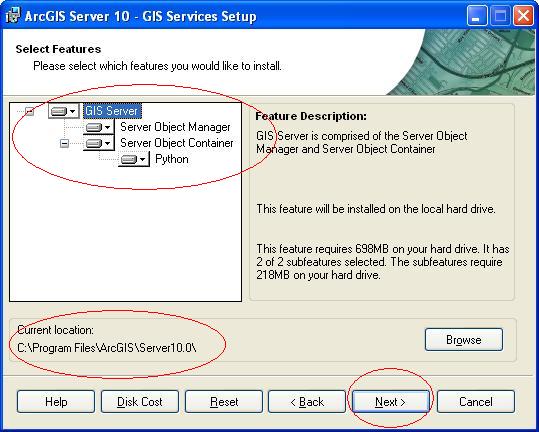
Task: Click the Browse button
Action: tap(464, 340)
